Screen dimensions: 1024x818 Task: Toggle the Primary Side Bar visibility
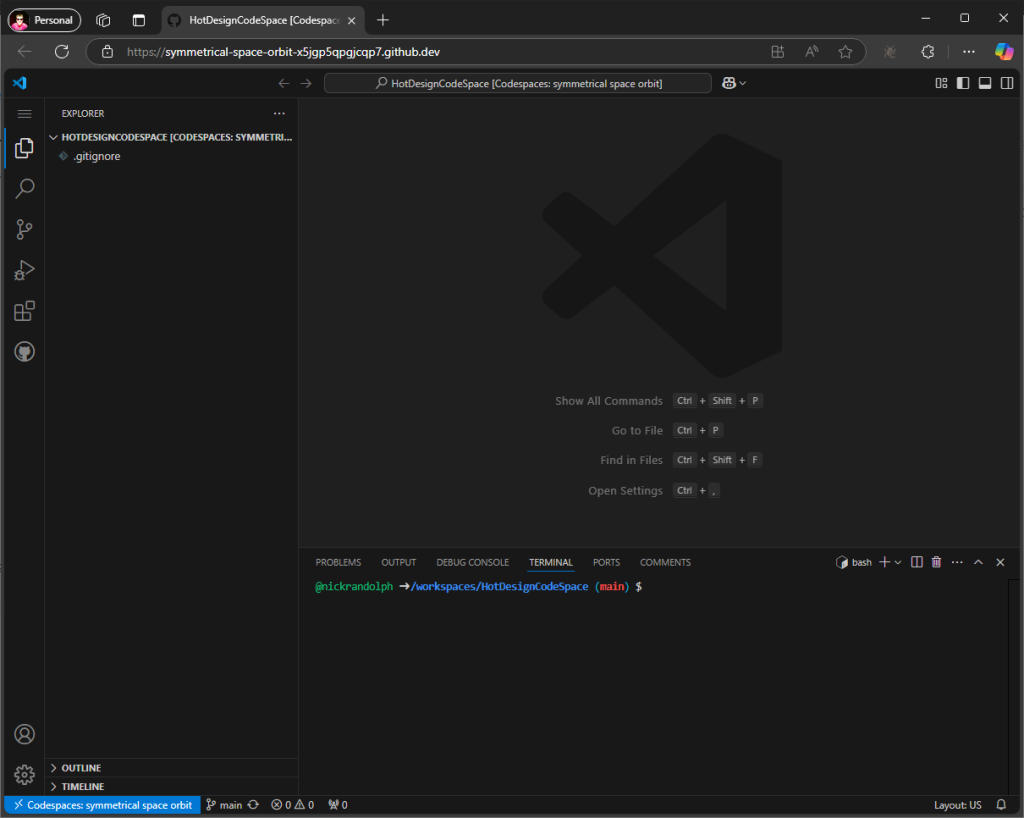(961, 83)
